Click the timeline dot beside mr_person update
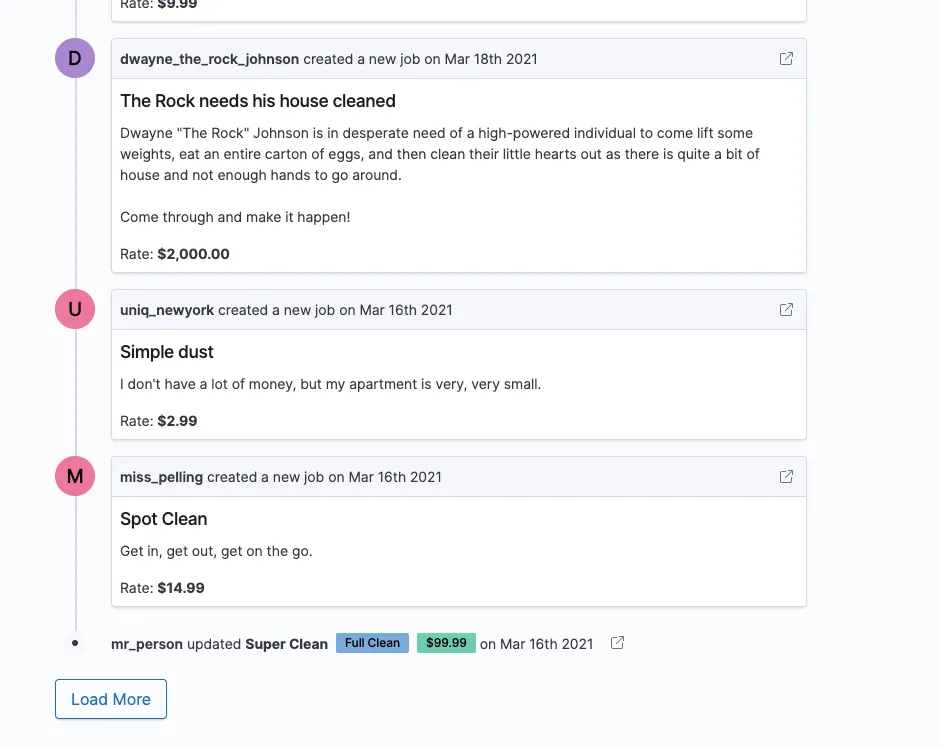Image resolution: width=941 pixels, height=747 pixels. pyautogui.click(x=75, y=643)
